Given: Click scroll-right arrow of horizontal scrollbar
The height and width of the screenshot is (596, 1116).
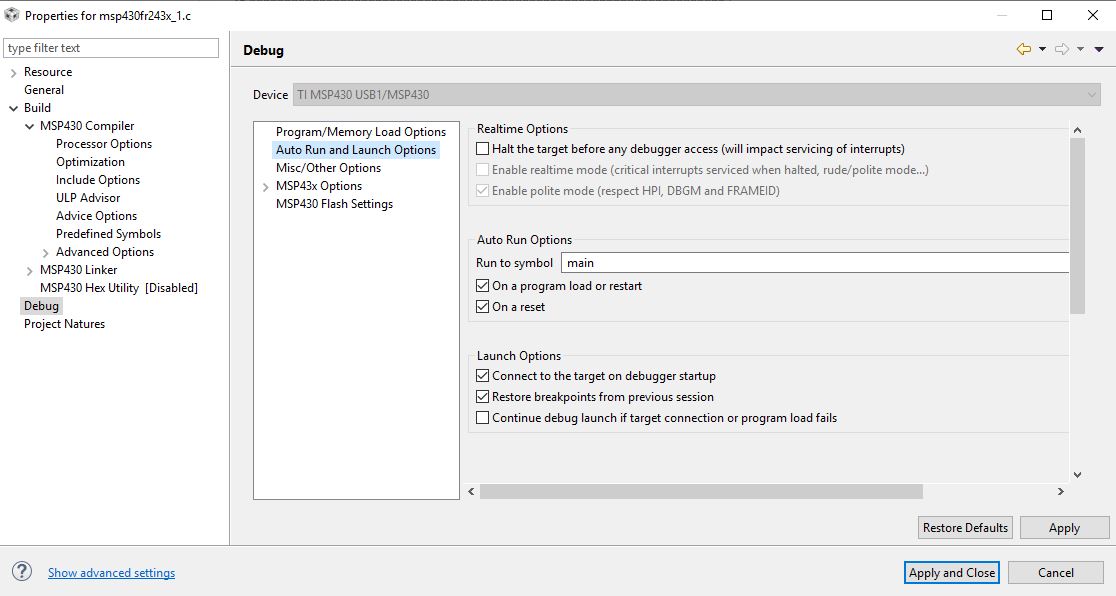Looking at the screenshot, I should [1061, 491].
